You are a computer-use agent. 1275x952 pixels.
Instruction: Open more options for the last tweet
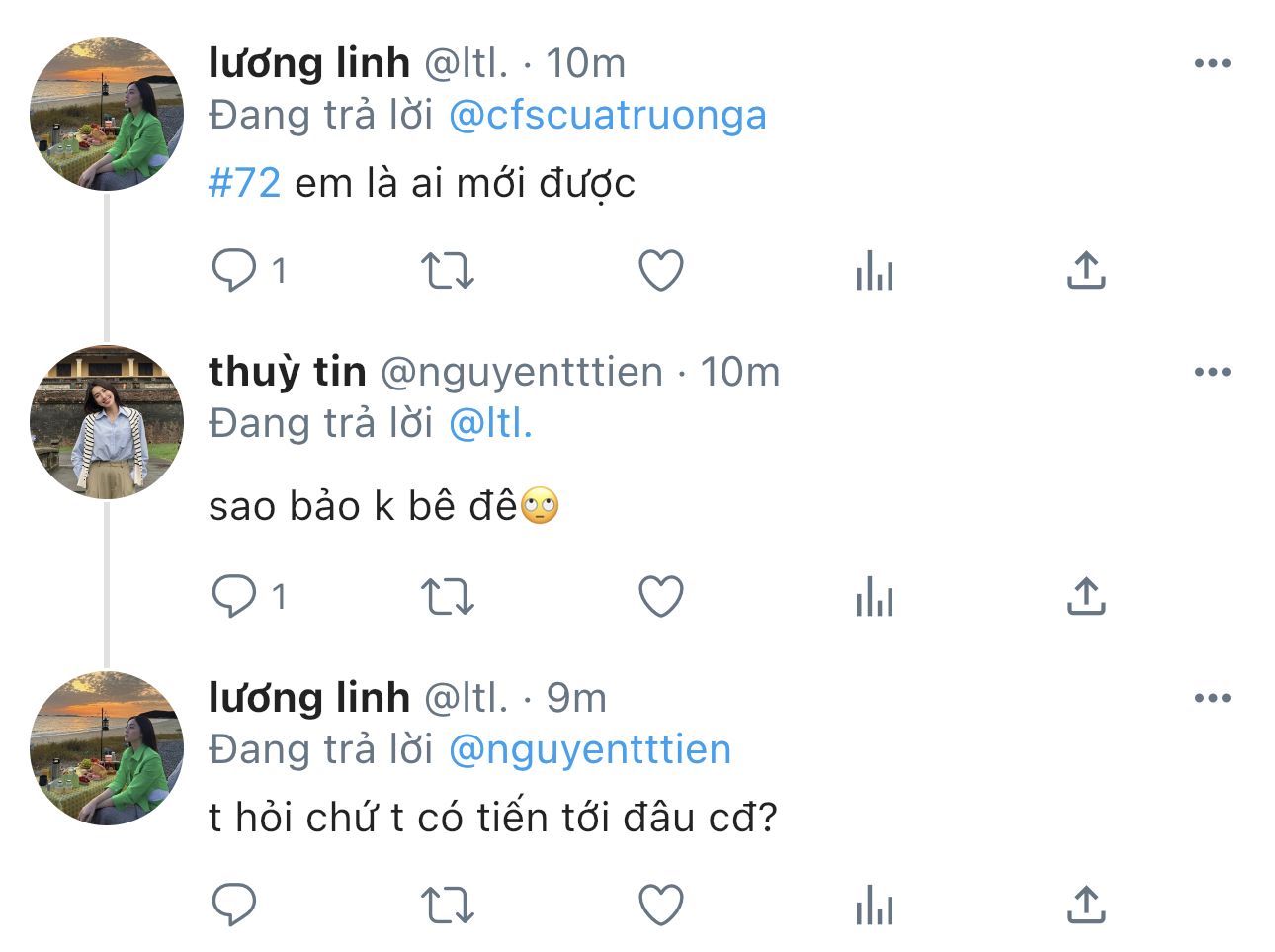(x=1212, y=699)
